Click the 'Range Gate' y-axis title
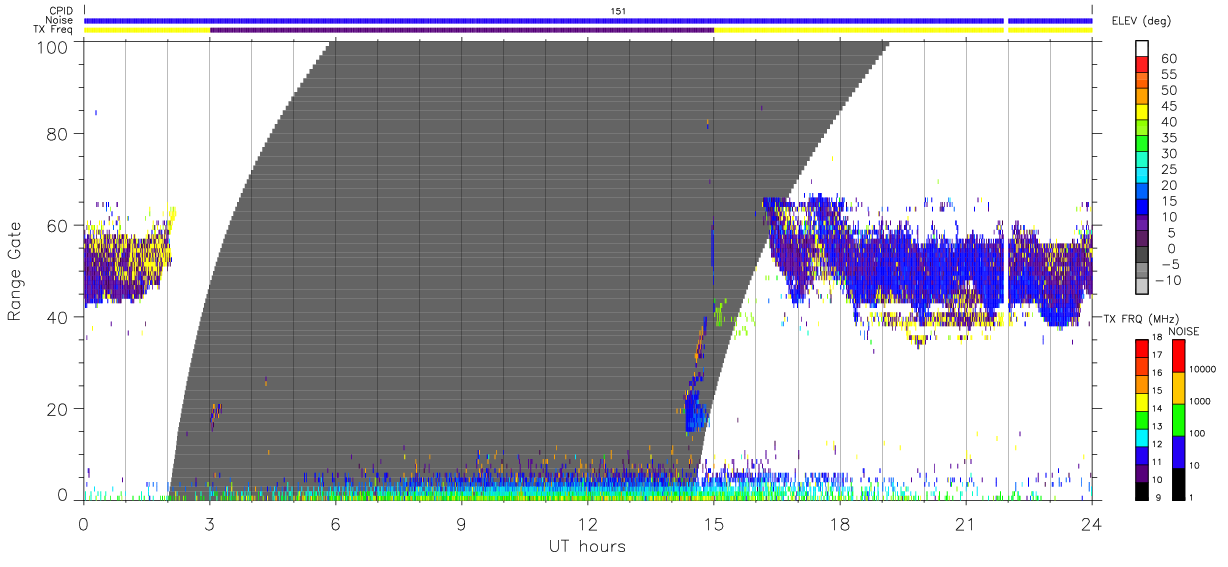Viewport: 1228px width, 567px height. (15, 271)
